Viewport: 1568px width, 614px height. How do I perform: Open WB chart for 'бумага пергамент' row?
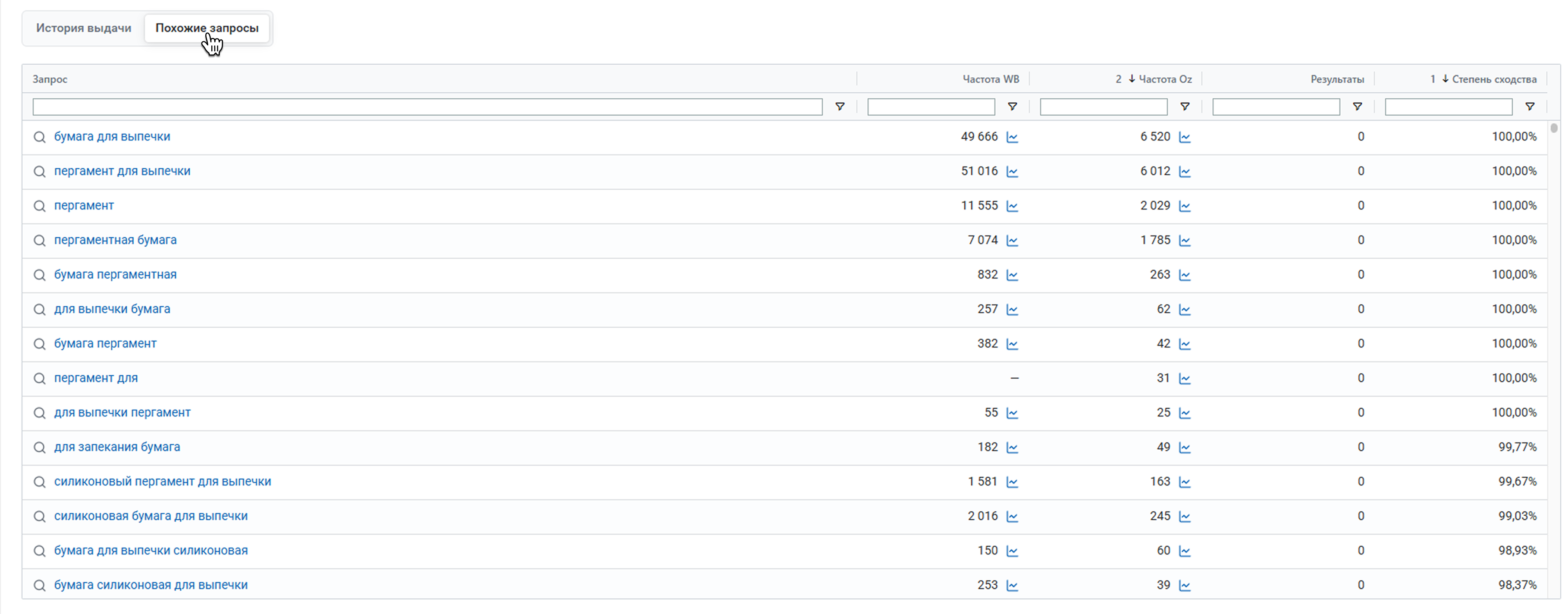[x=1012, y=344]
